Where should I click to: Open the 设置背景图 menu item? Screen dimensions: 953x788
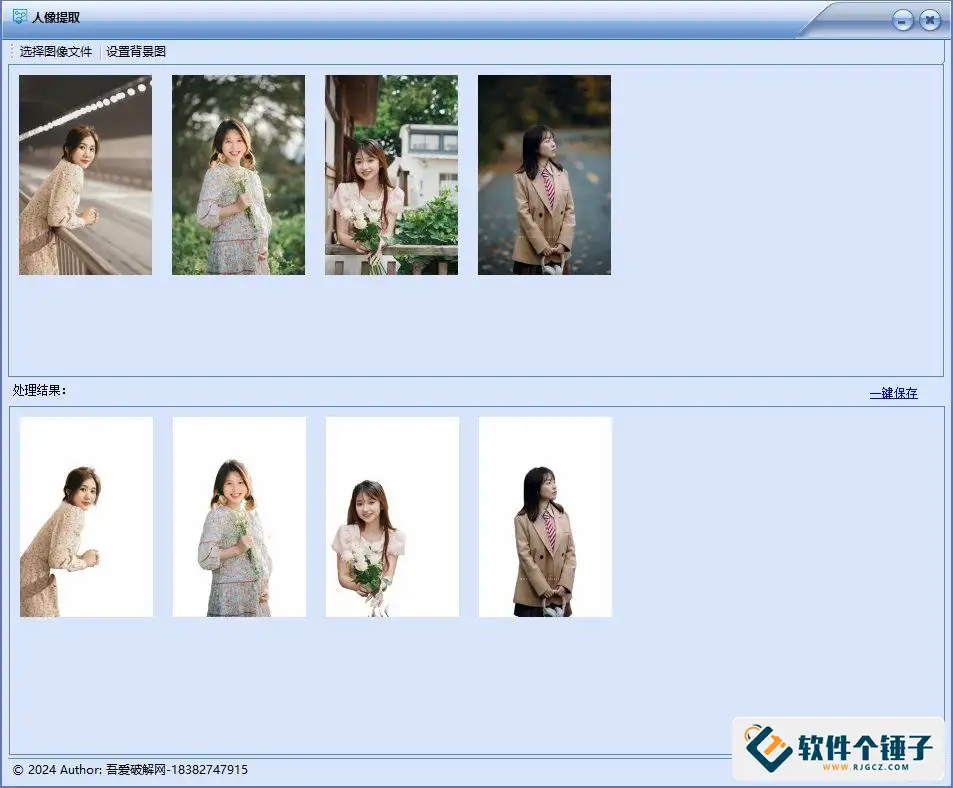point(136,52)
